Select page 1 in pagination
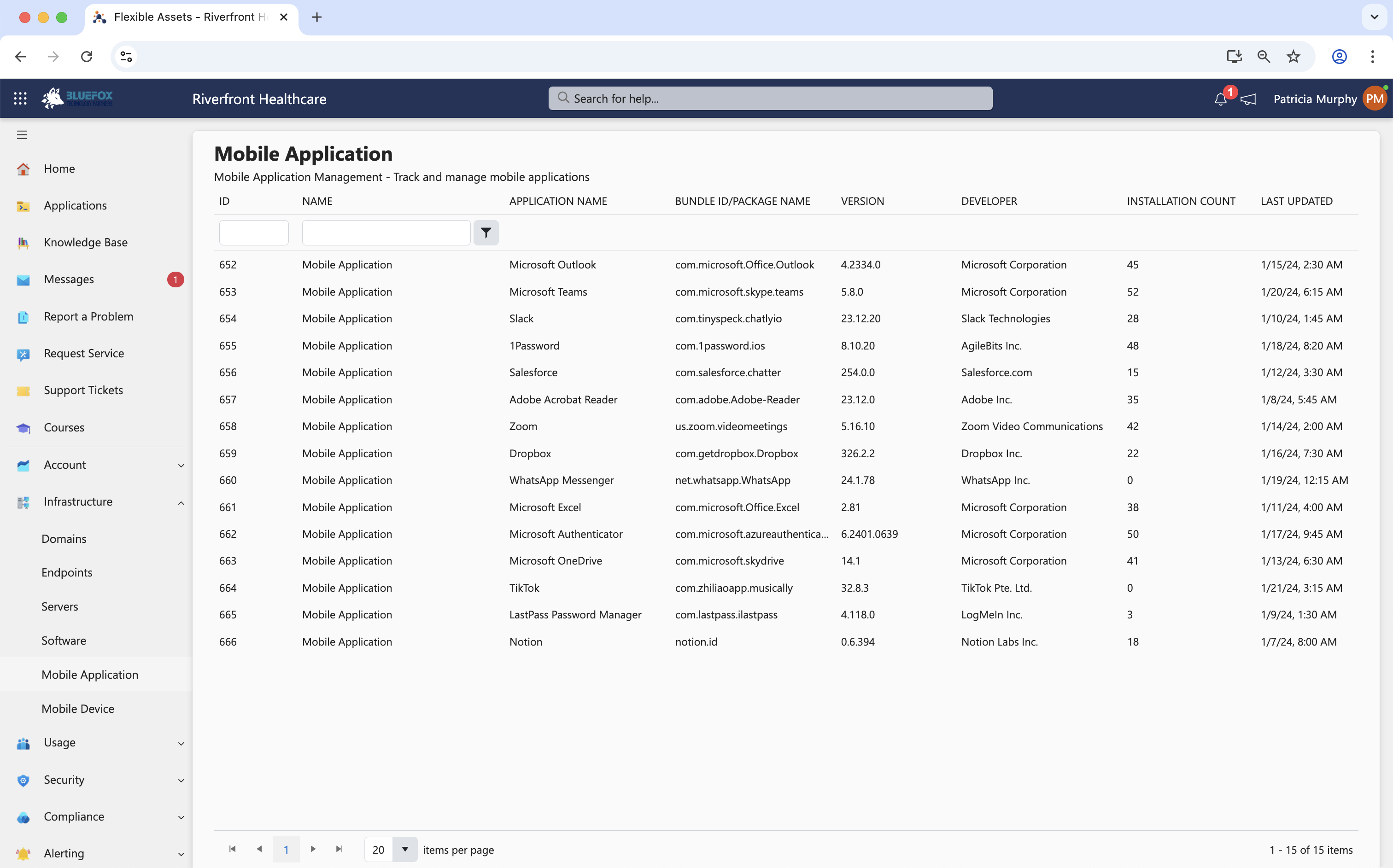1393x868 pixels. point(286,850)
